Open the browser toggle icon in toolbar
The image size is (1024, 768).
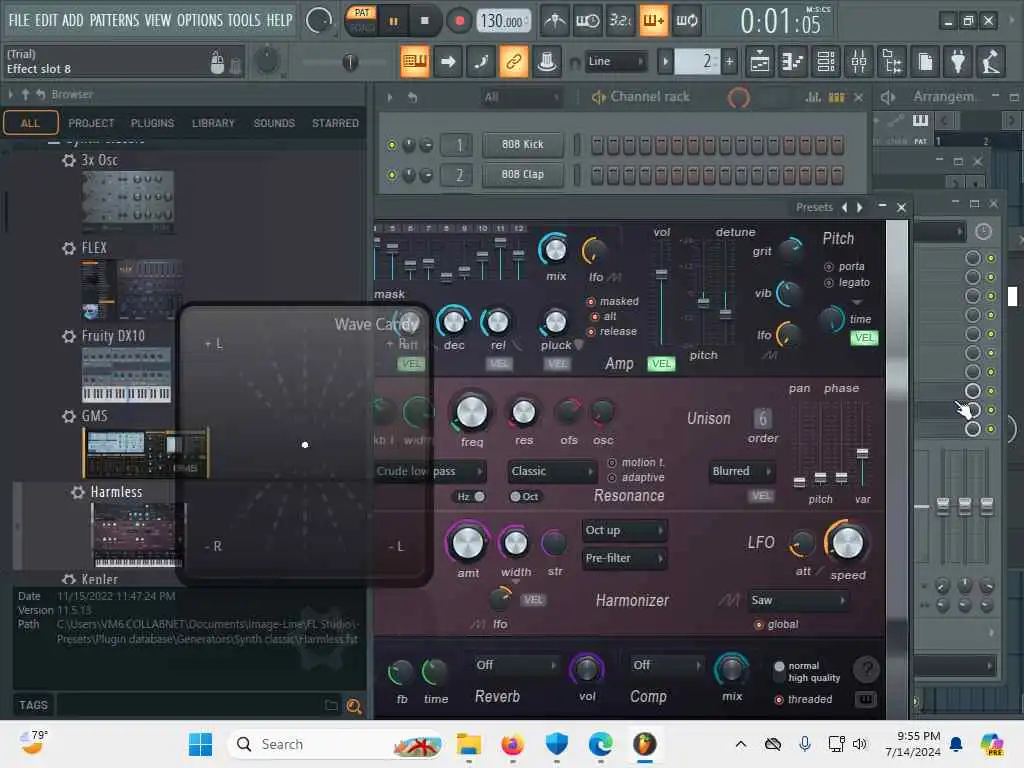tap(892, 62)
